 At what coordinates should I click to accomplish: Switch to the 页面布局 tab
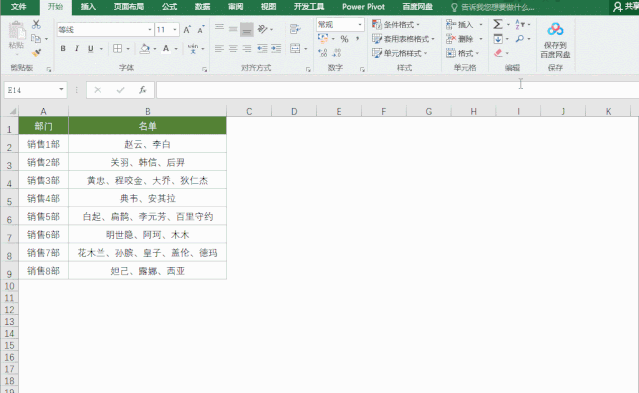129,7
